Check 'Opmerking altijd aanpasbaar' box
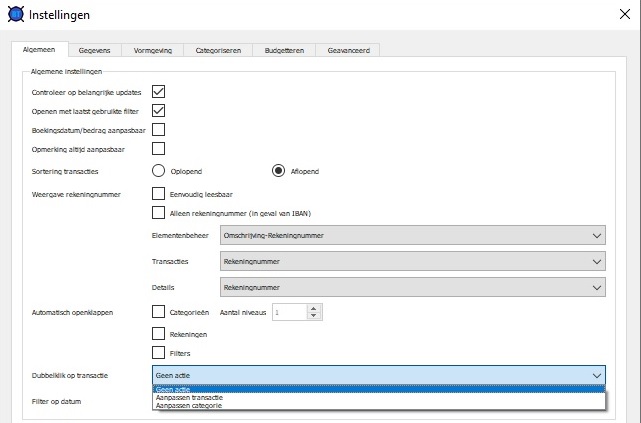The image size is (641, 423). pos(158,149)
